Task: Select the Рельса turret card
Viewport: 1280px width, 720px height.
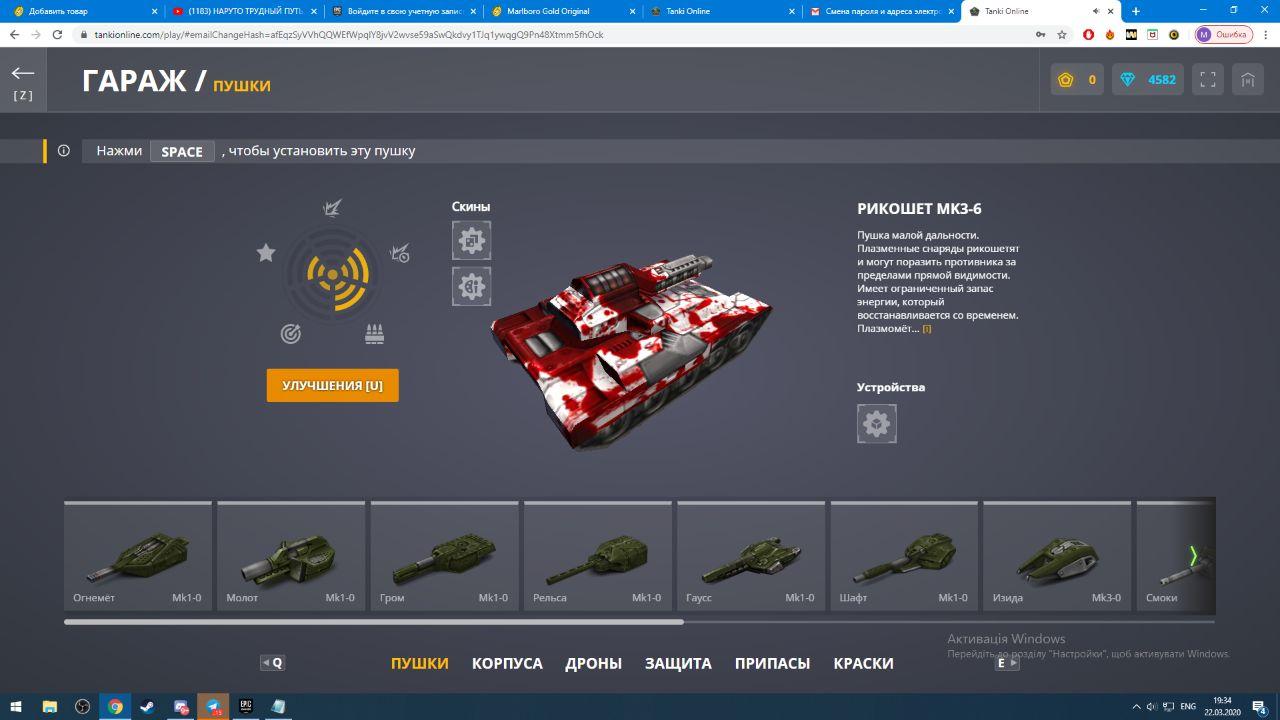Action: click(x=597, y=557)
